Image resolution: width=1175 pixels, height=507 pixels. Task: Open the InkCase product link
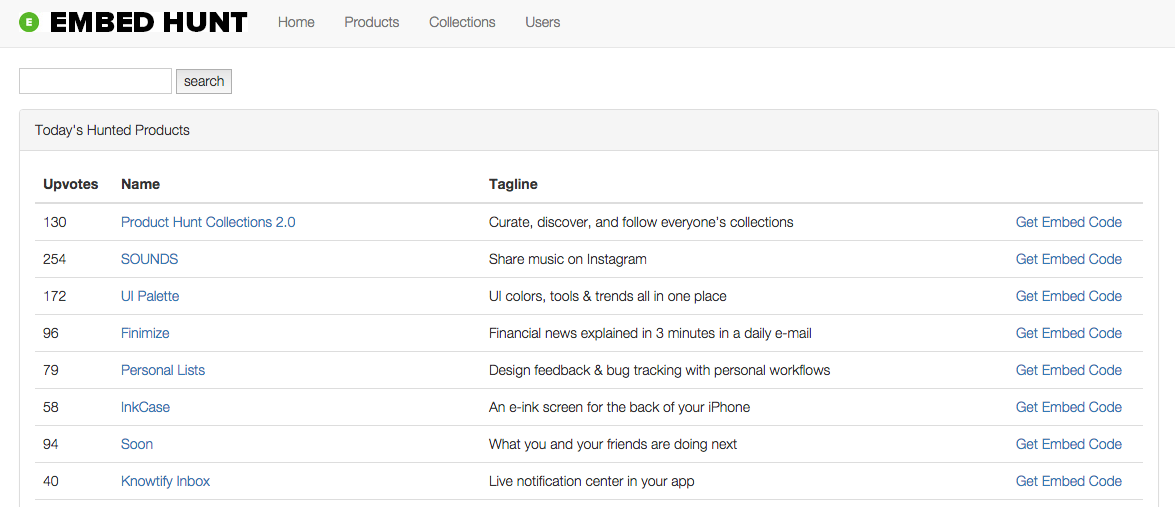[x=145, y=407]
